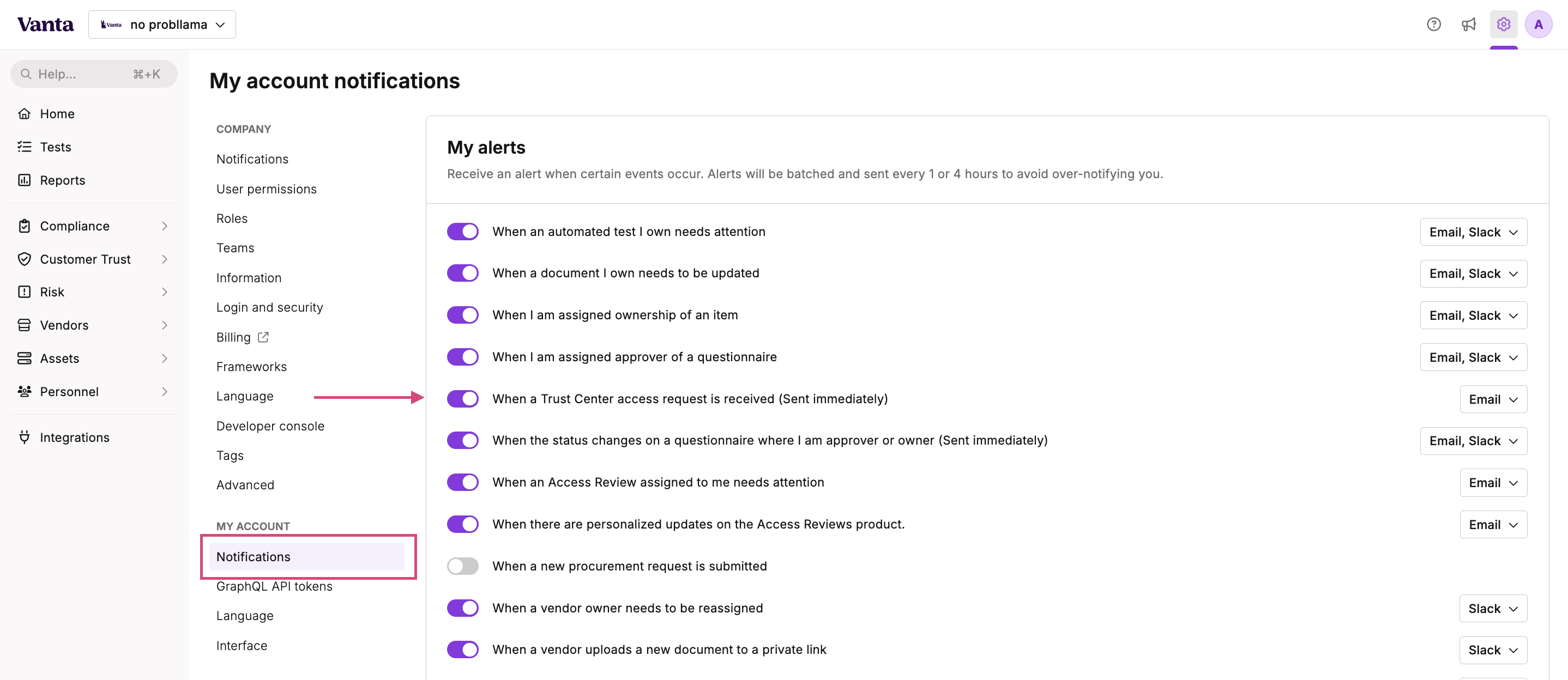Toggle off Trust Center access request alert
This screenshot has height=680, width=1568.
click(463, 399)
